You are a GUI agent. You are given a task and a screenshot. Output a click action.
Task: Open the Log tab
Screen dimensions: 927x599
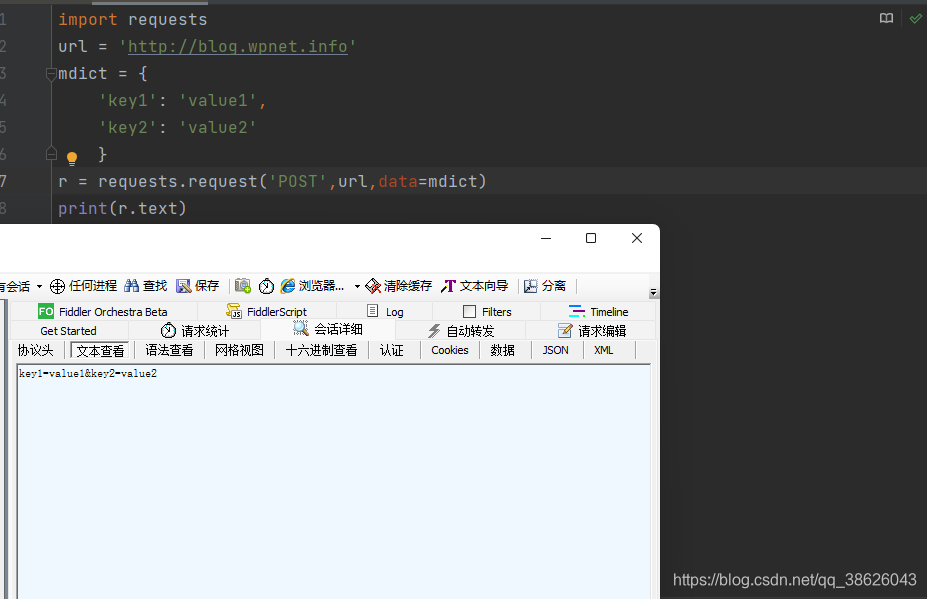click(385, 312)
